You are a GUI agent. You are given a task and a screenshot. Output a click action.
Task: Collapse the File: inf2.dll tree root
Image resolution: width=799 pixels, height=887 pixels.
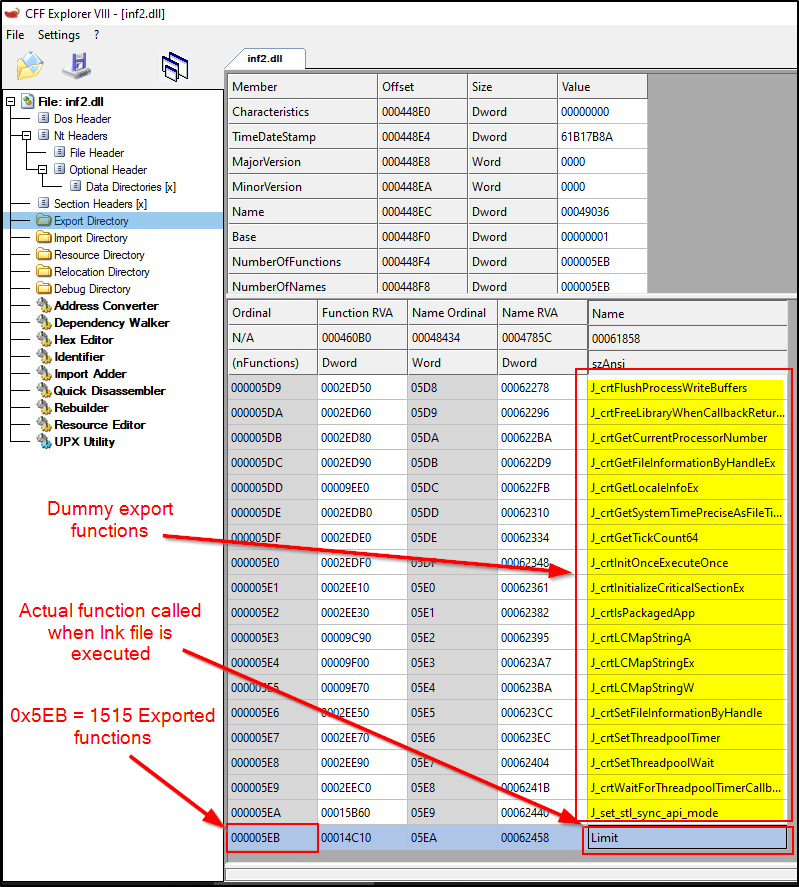point(10,102)
